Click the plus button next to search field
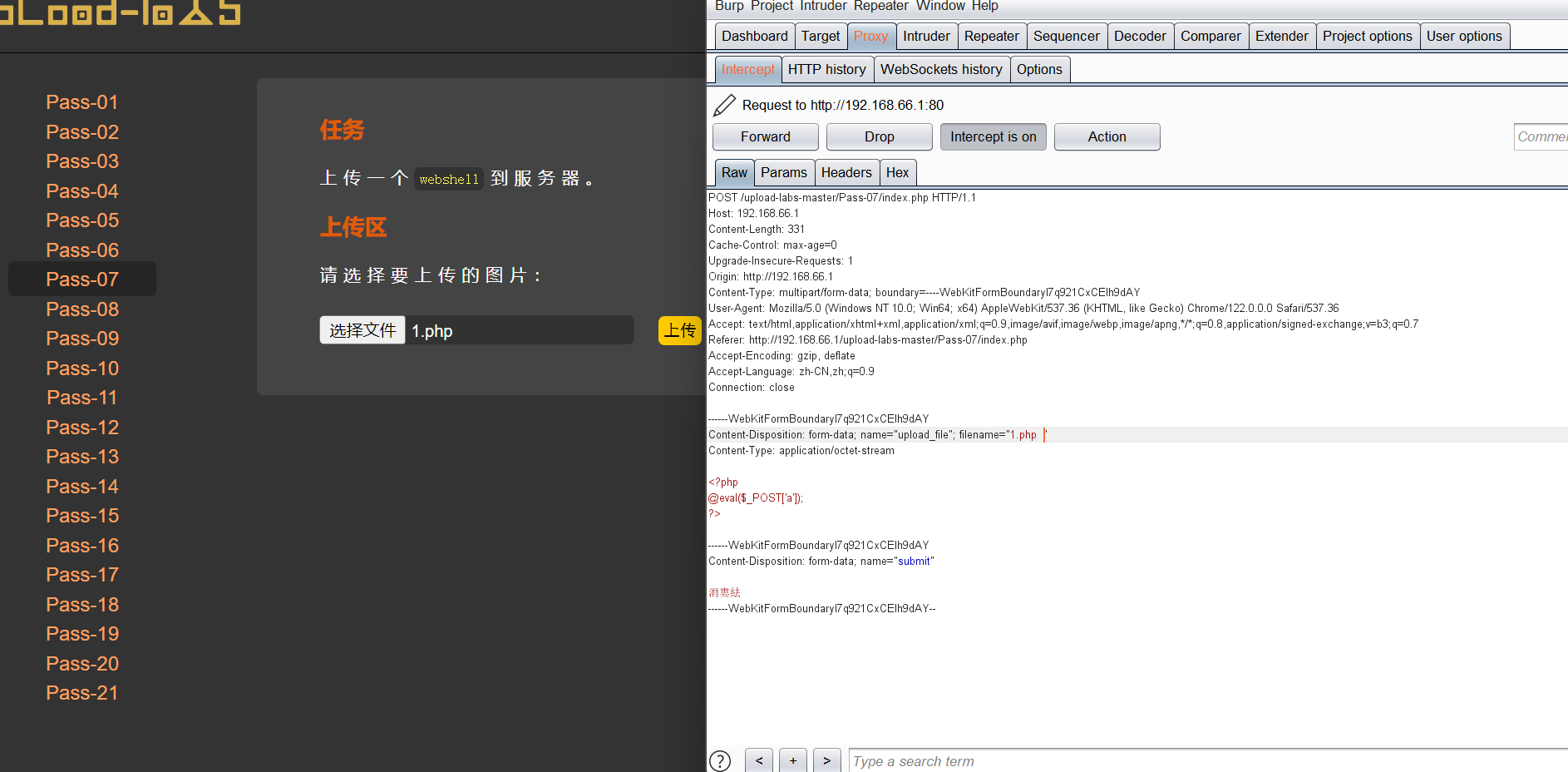This screenshot has height=772, width=1568. coord(793,760)
